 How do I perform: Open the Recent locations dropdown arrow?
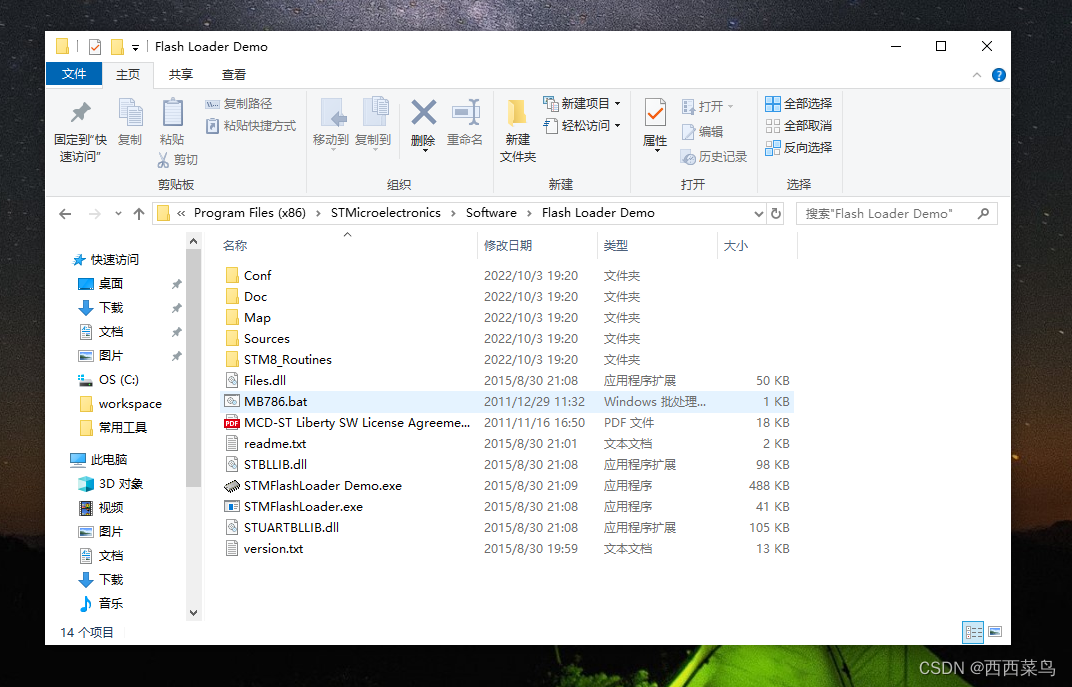point(118,214)
